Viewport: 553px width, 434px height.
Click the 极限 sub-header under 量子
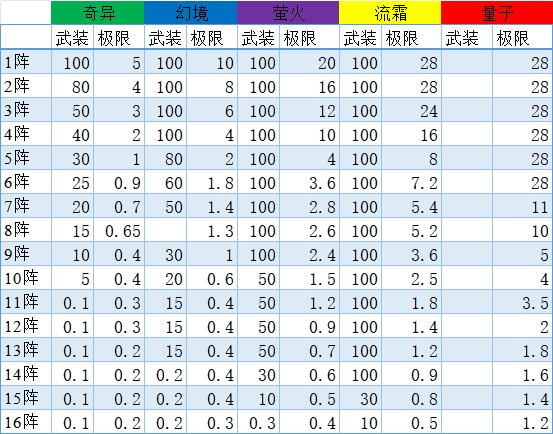point(522,37)
